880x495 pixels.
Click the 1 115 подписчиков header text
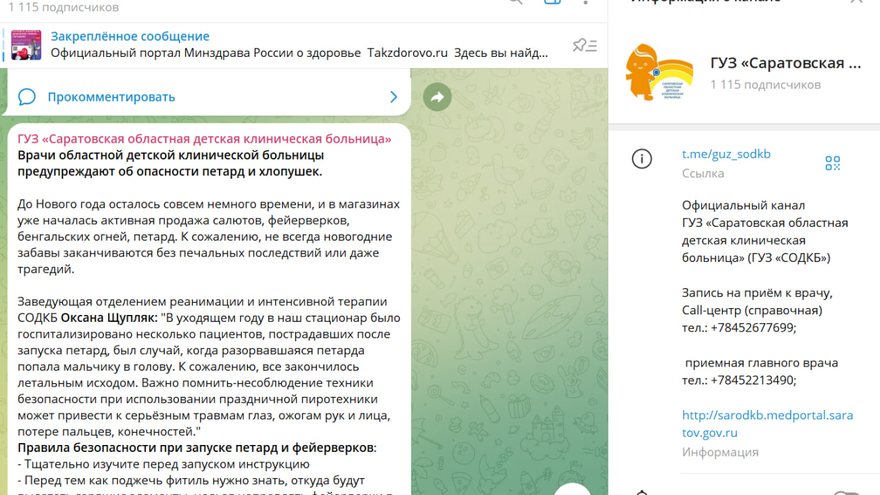[63, 7]
